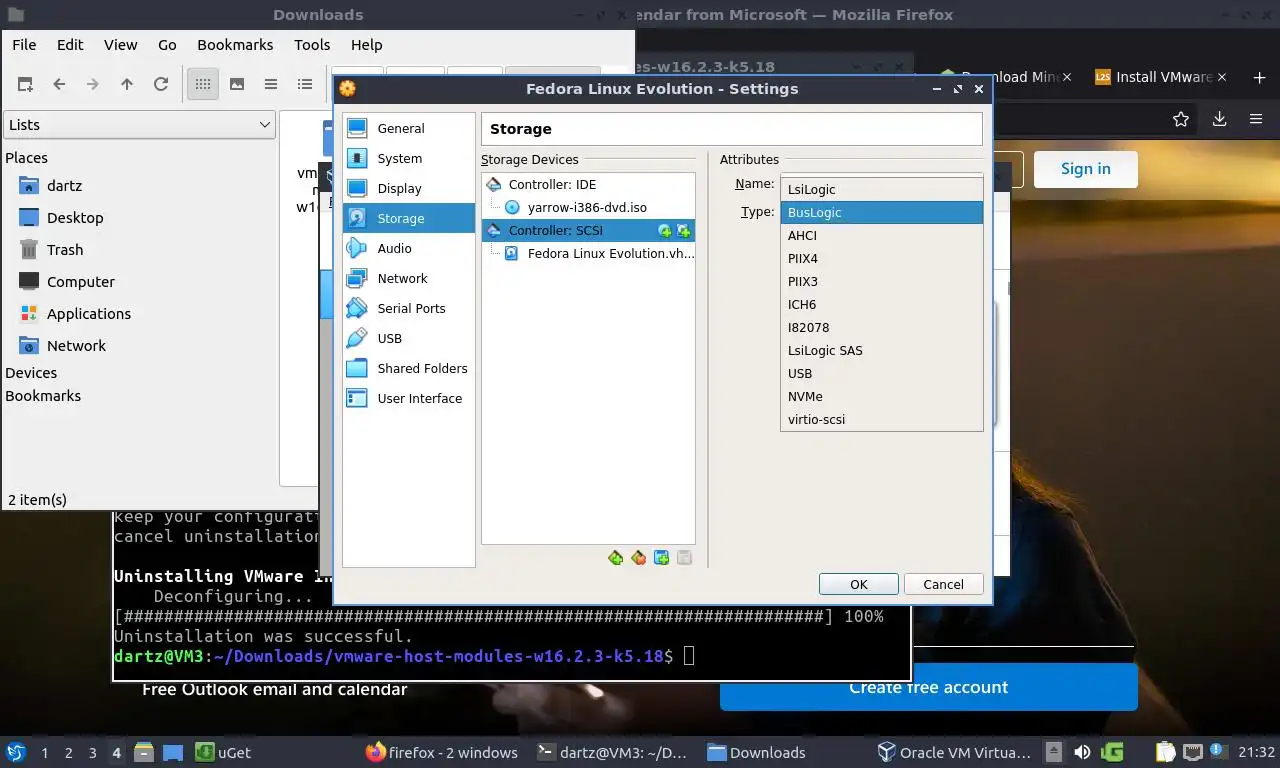Choose PIIX3 controller type
Image resolution: width=1280 pixels, height=768 pixels.
882,281
